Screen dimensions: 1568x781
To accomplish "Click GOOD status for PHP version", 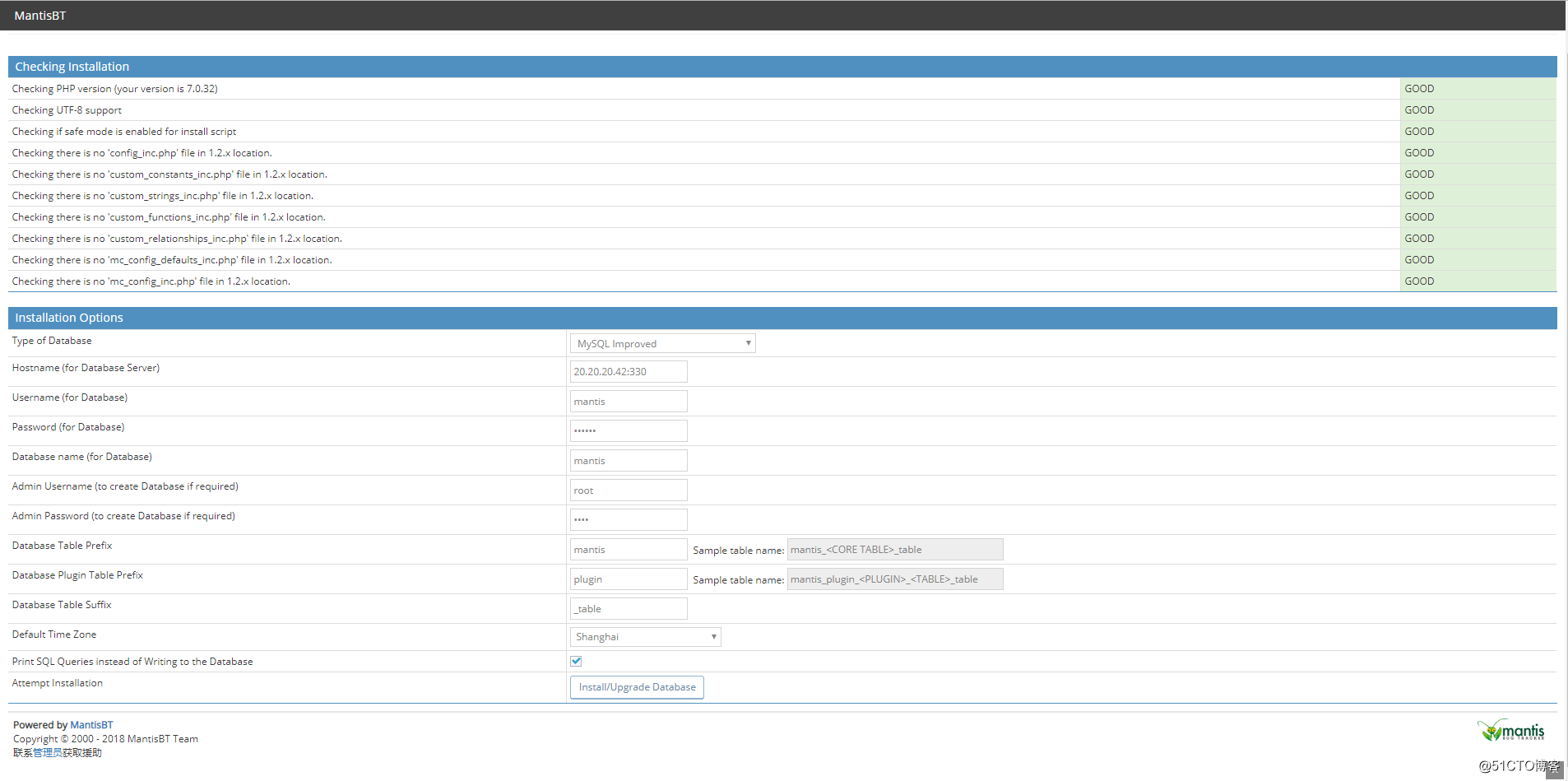I will coord(1478,89).
